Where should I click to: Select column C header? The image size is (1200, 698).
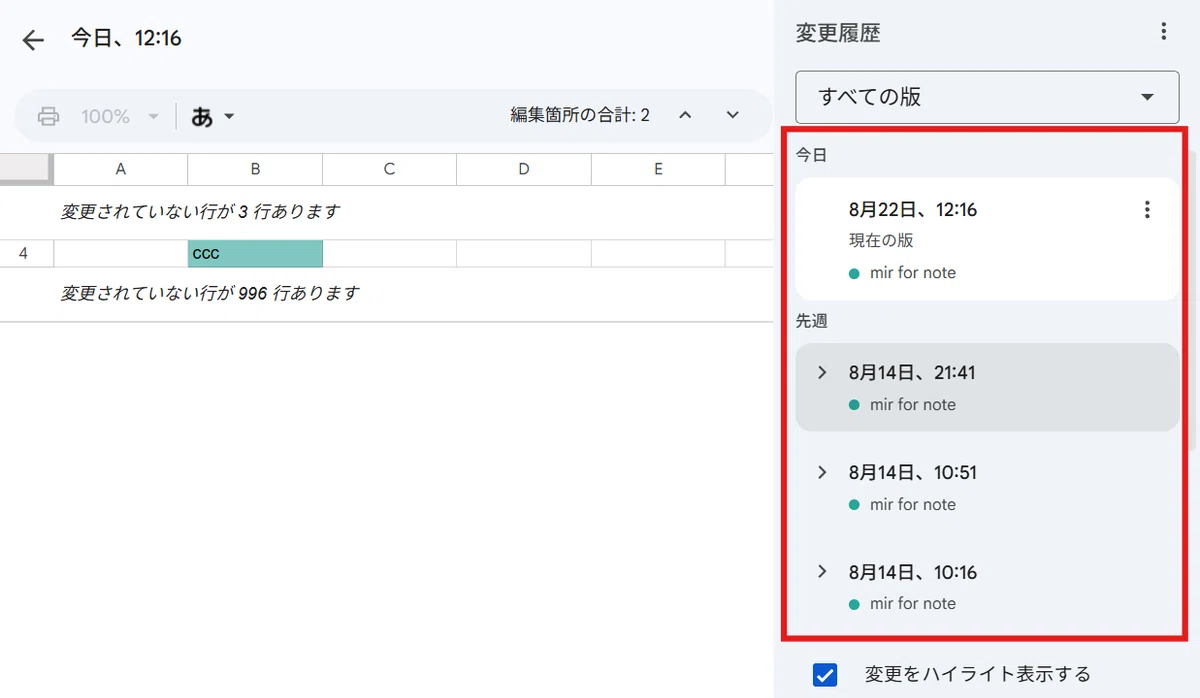click(x=389, y=170)
